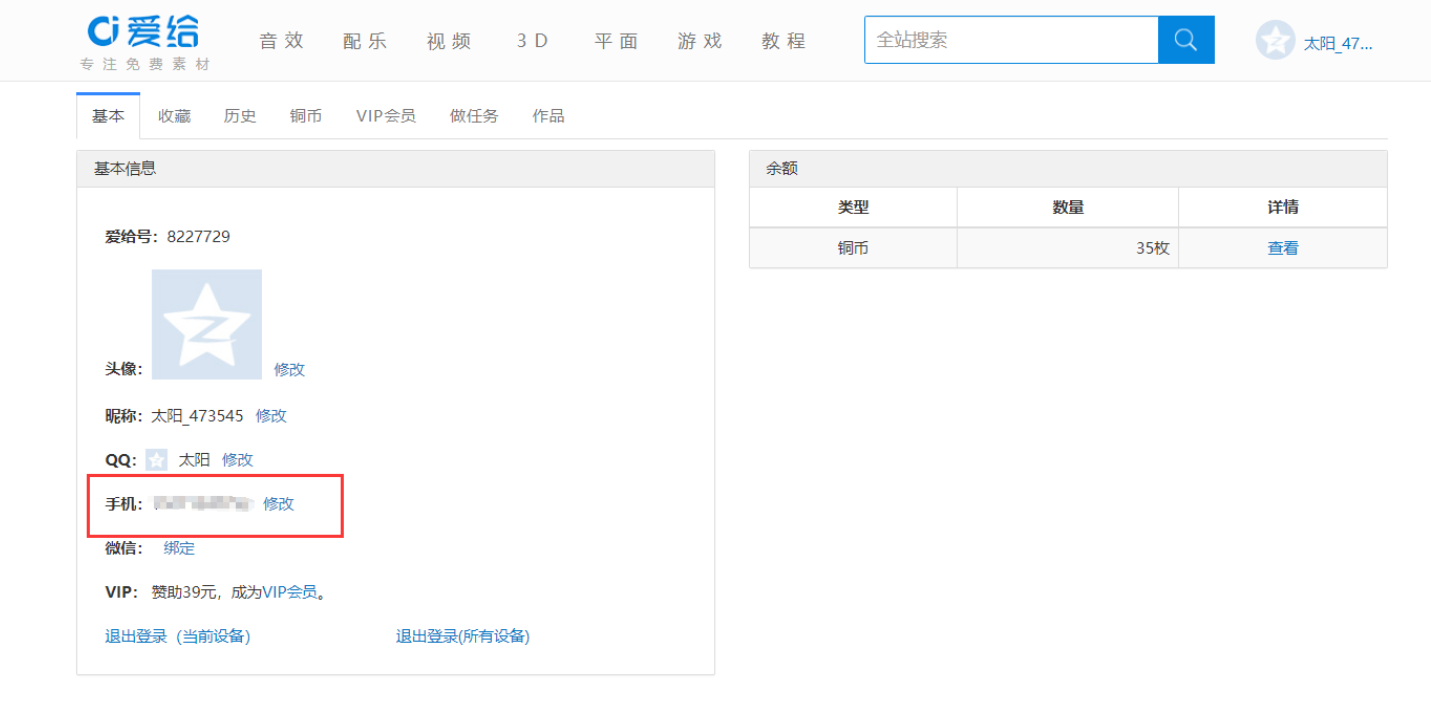Switch to the VIP会员 tab
The image size is (1431, 719).
click(x=386, y=116)
